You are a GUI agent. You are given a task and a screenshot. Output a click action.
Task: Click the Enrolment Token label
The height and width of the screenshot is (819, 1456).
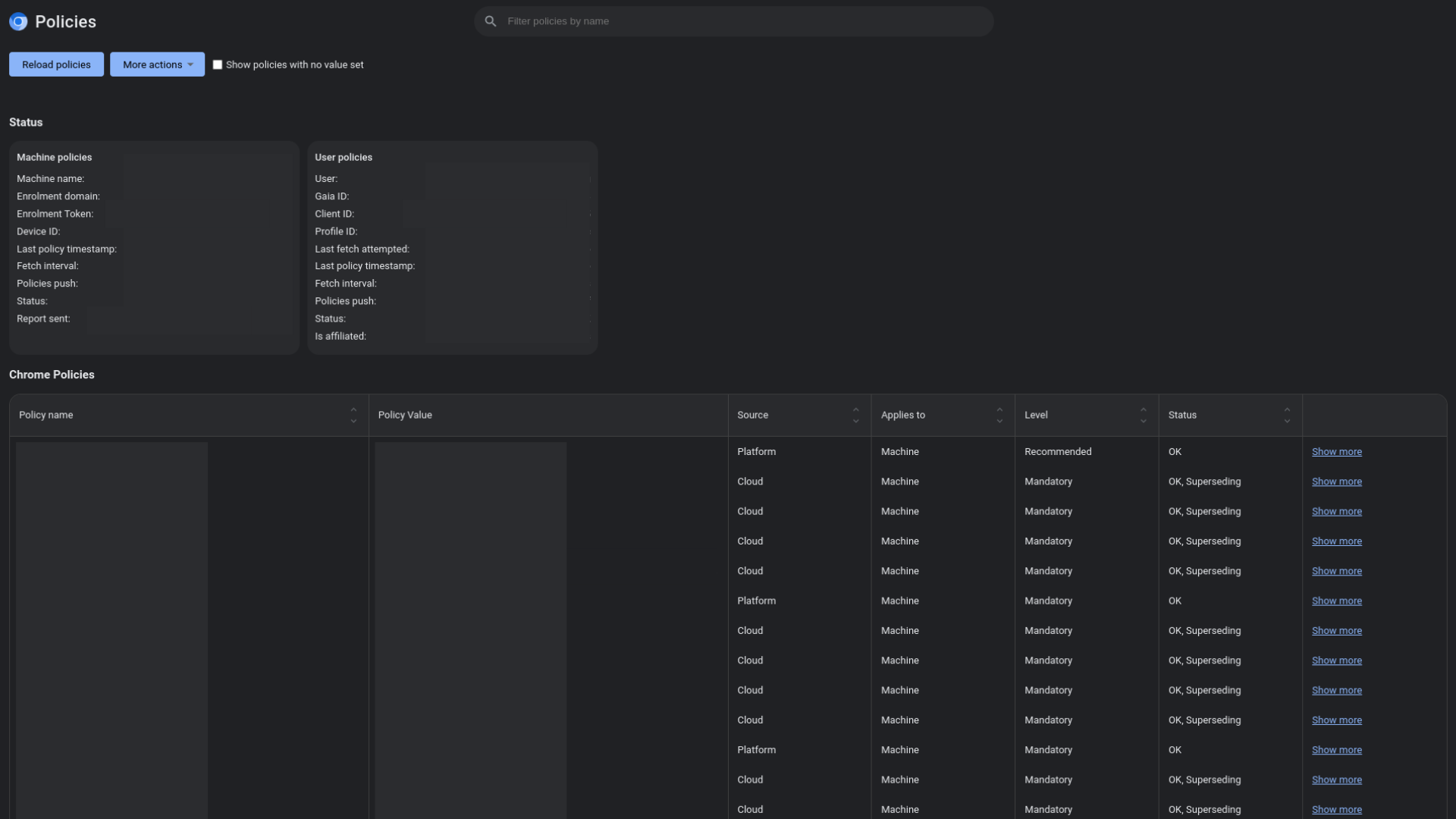click(55, 214)
